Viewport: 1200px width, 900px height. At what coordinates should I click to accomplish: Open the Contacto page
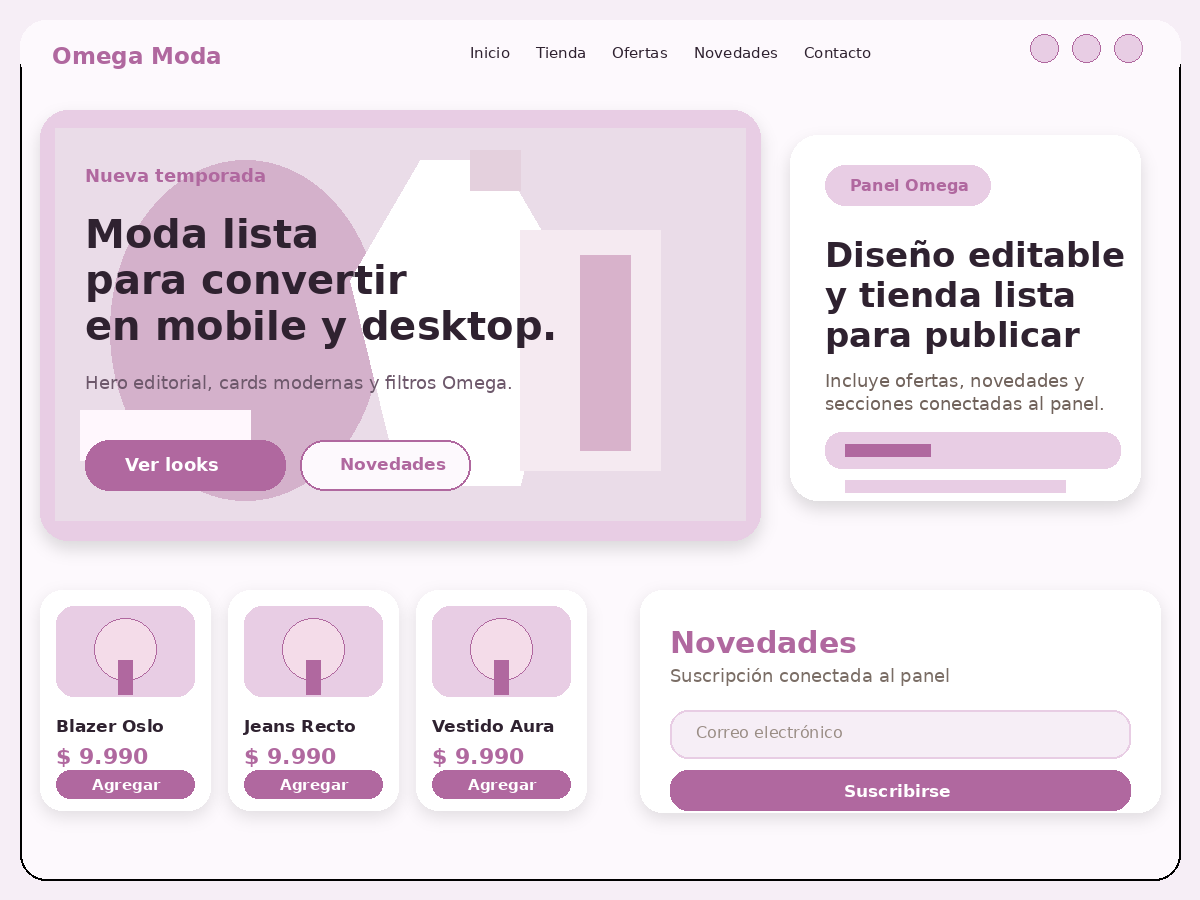pos(837,53)
